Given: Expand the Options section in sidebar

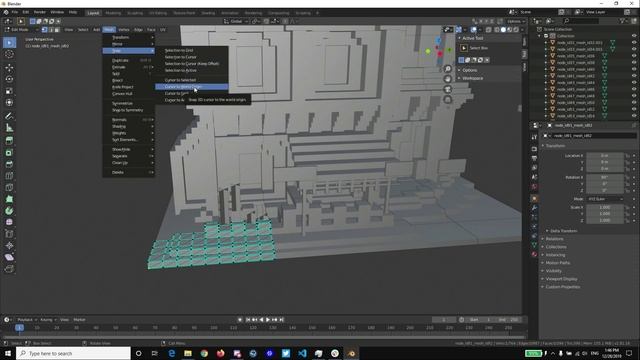Looking at the screenshot, I should 469,70.
